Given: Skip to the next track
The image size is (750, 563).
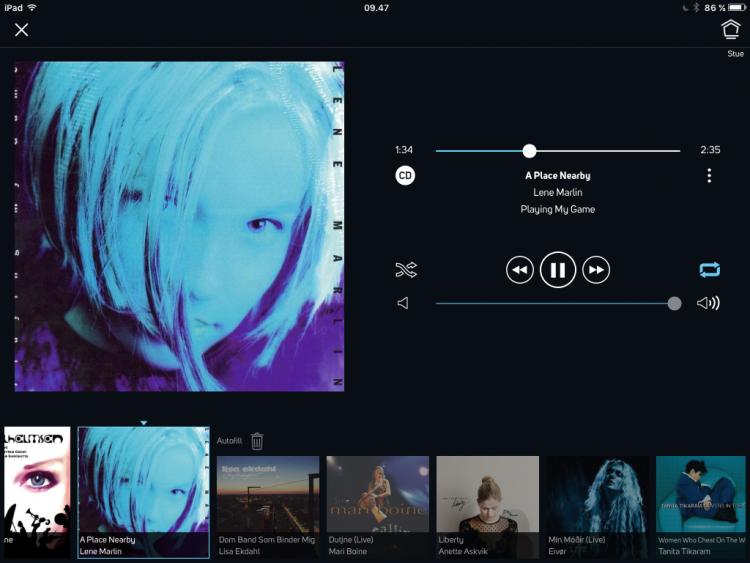Looking at the screenshot, I should tap(596, 270).
